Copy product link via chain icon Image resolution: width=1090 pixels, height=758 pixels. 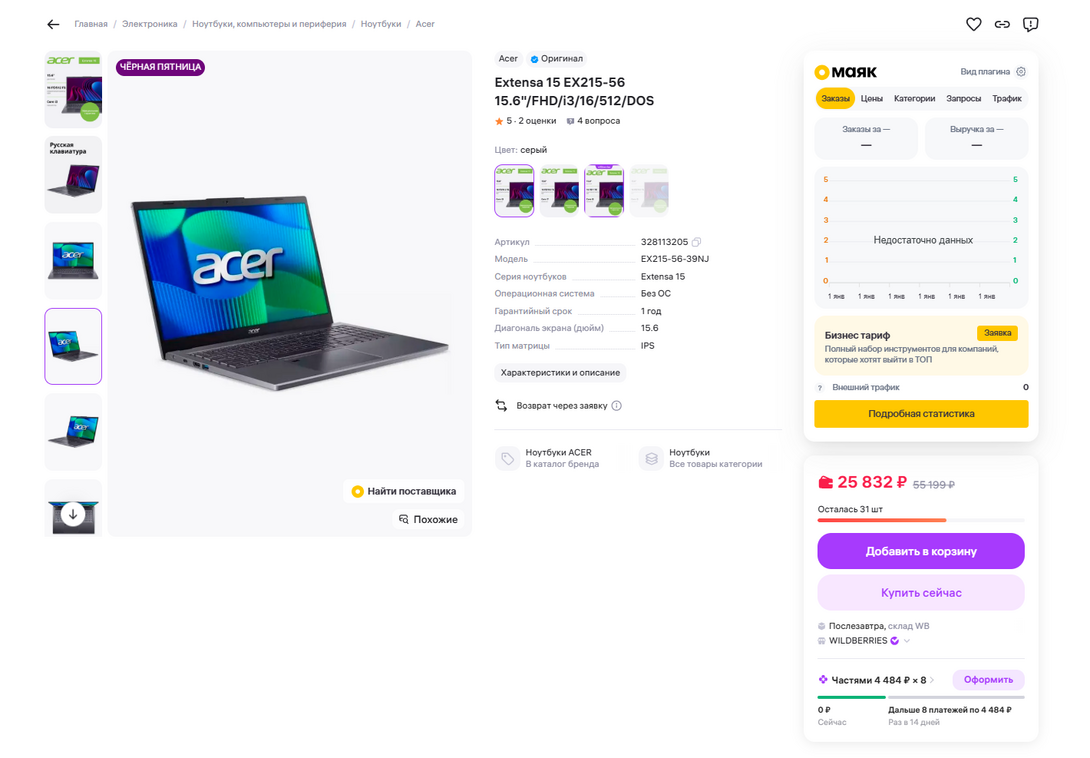tap(1002, 24)
